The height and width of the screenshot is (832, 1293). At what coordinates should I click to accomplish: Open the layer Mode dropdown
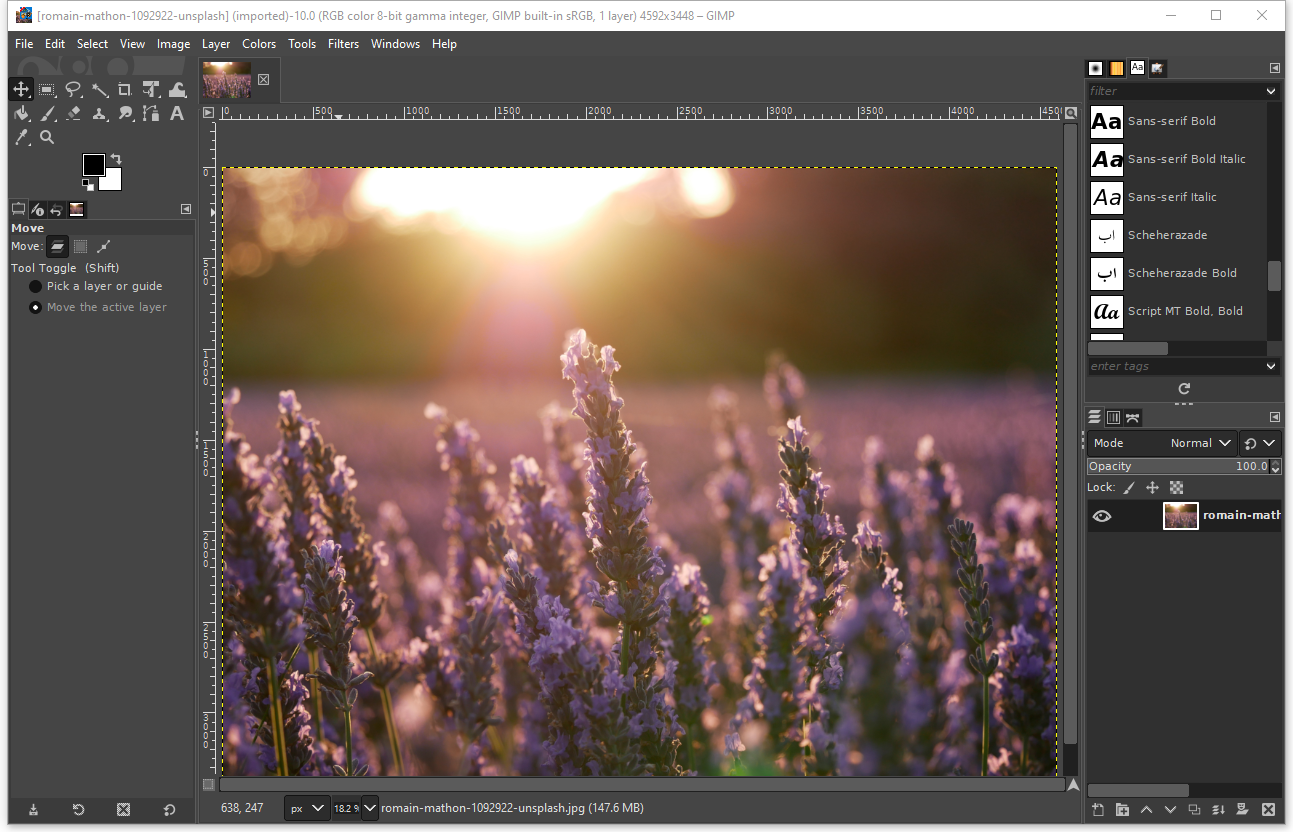[x=1162, y=443]
